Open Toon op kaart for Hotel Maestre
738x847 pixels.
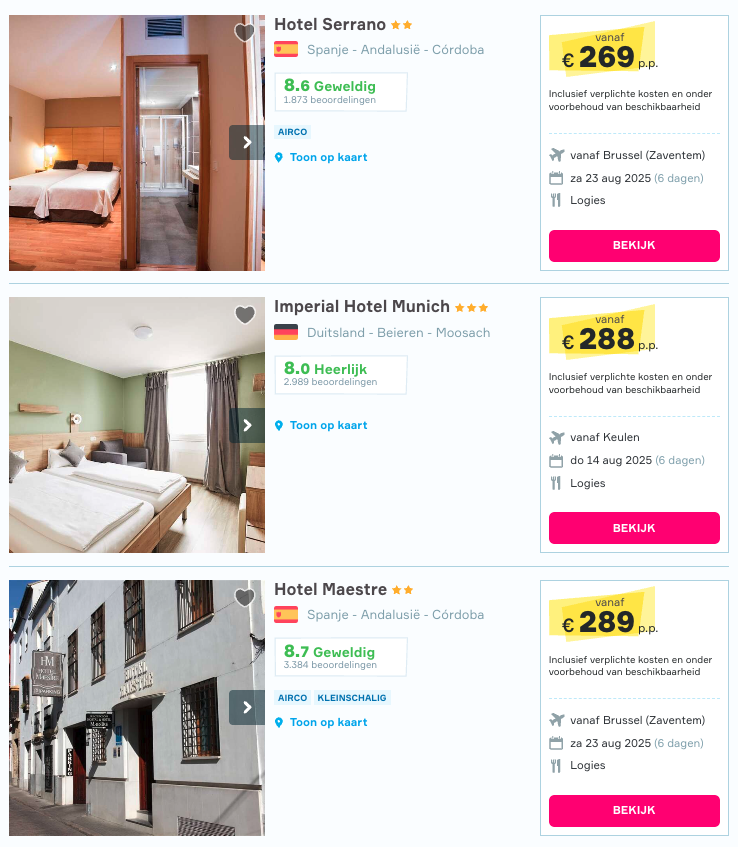tap(328, 722)
